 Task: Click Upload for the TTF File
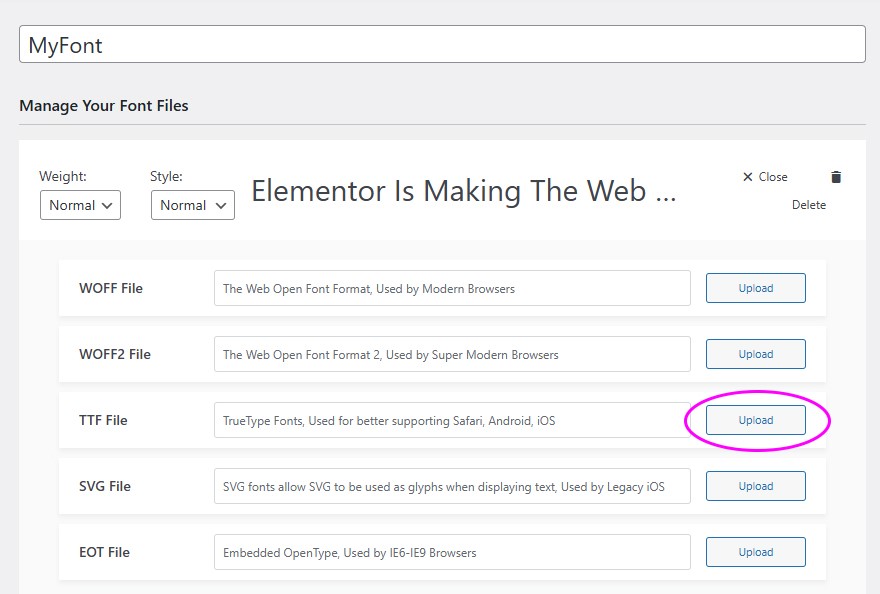[x=755, y=420]
